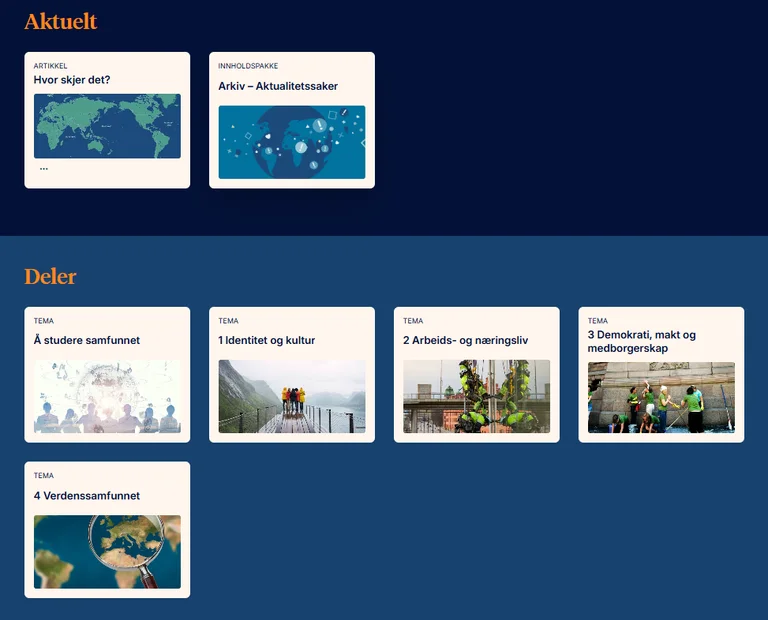
Task: Open the "Hvor skjer det?" article title
Action: click(x=72, y=80)
